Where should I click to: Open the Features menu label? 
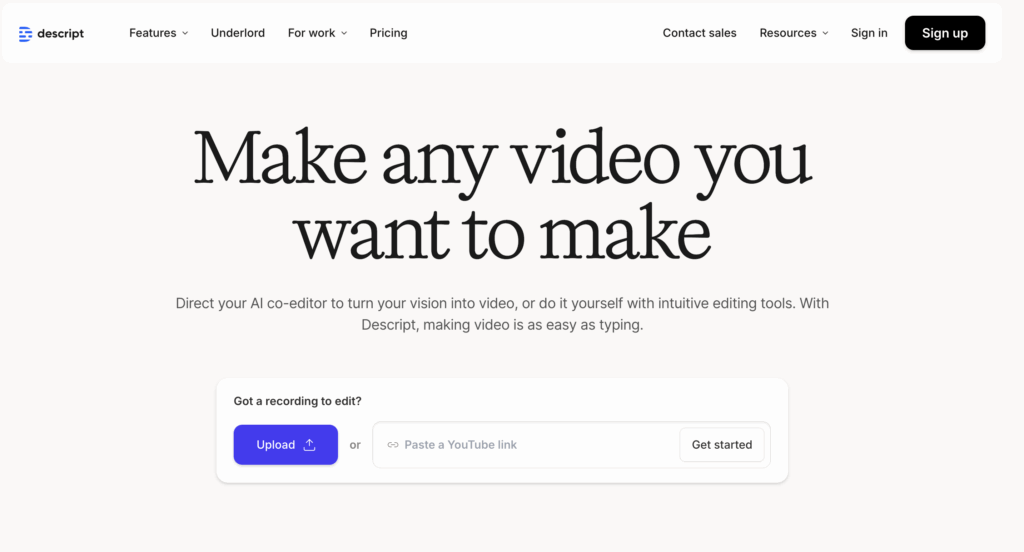point(153,33)
